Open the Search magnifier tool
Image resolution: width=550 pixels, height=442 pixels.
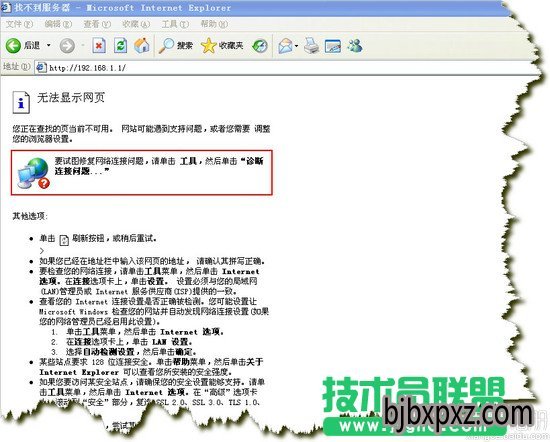click(x=166, y=46)
